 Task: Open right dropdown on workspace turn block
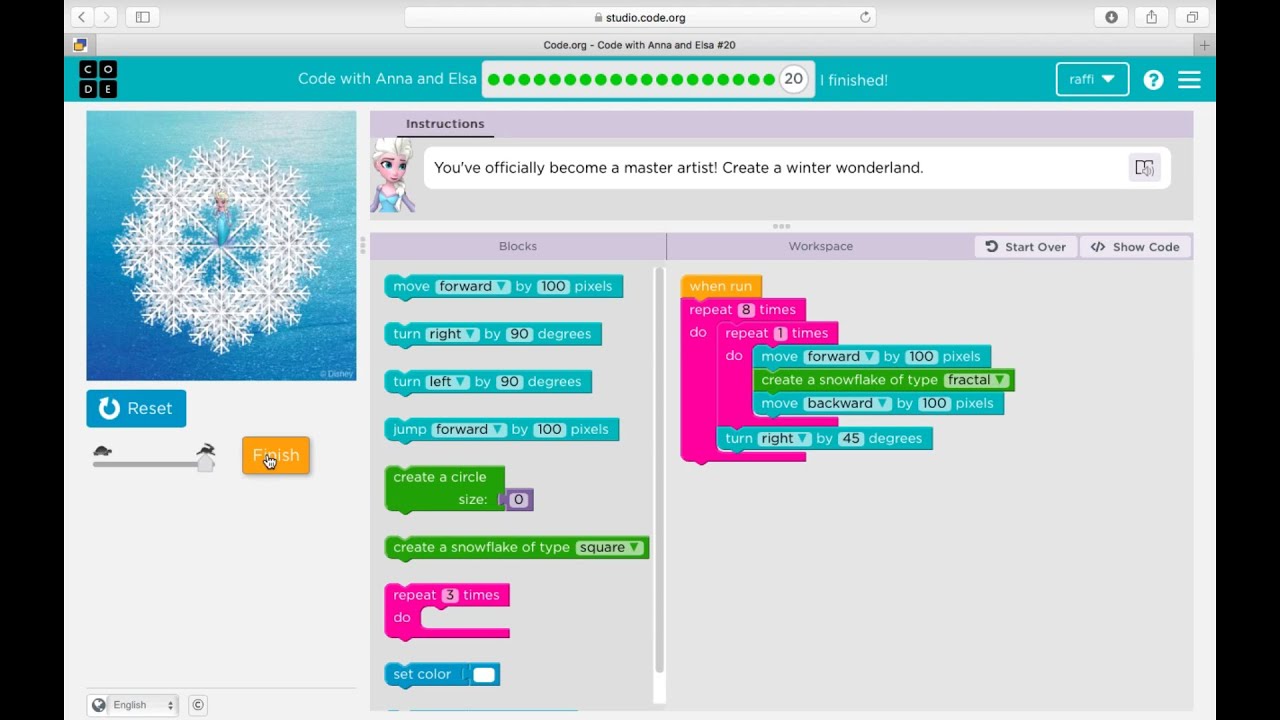(784, 438)
